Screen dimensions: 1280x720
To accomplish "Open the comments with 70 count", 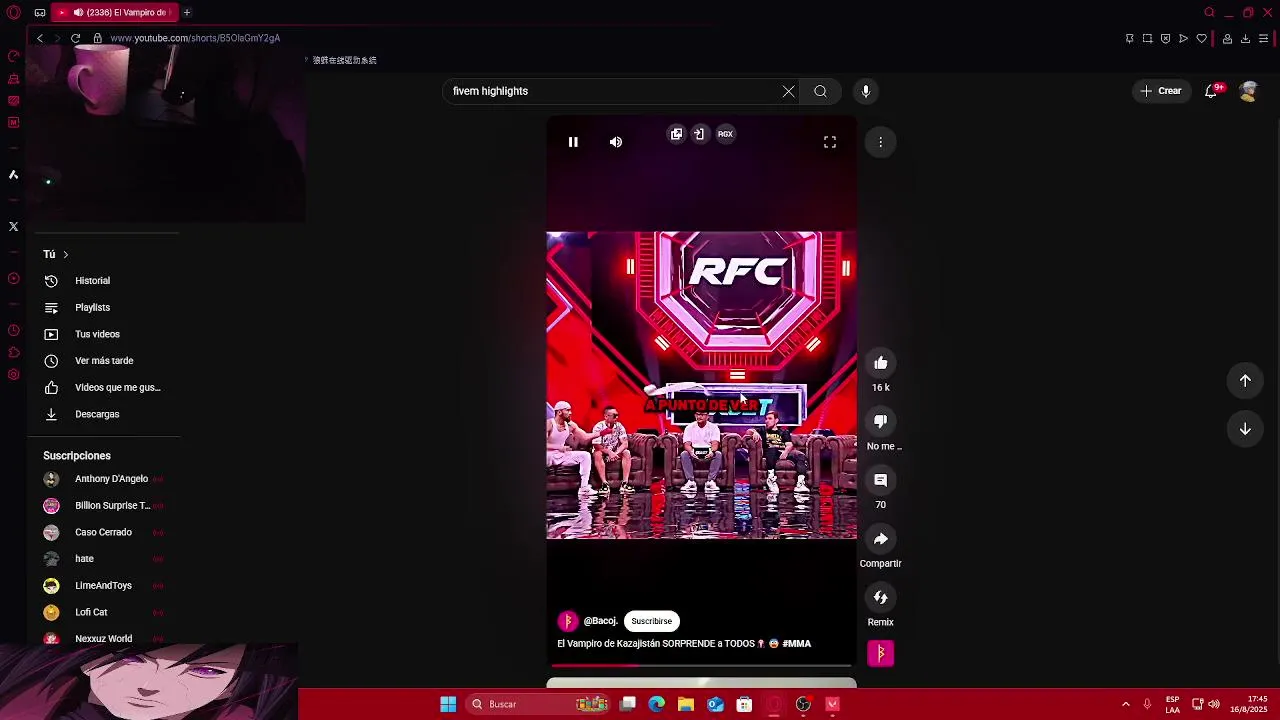I will tap(880, 480).
